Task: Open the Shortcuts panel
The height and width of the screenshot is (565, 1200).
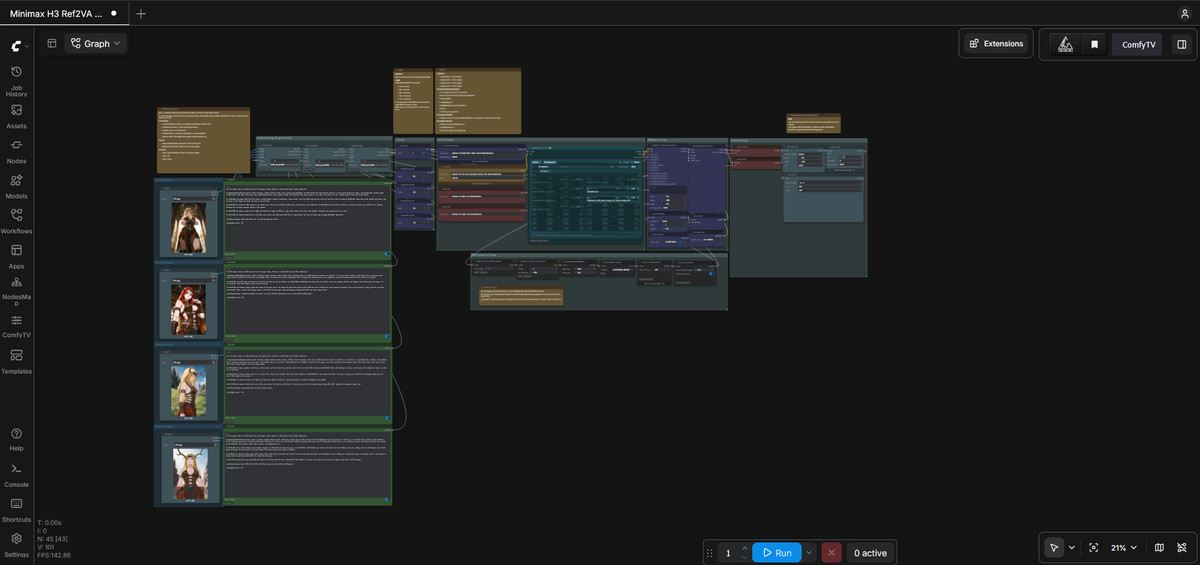Action: pos(17,509)
